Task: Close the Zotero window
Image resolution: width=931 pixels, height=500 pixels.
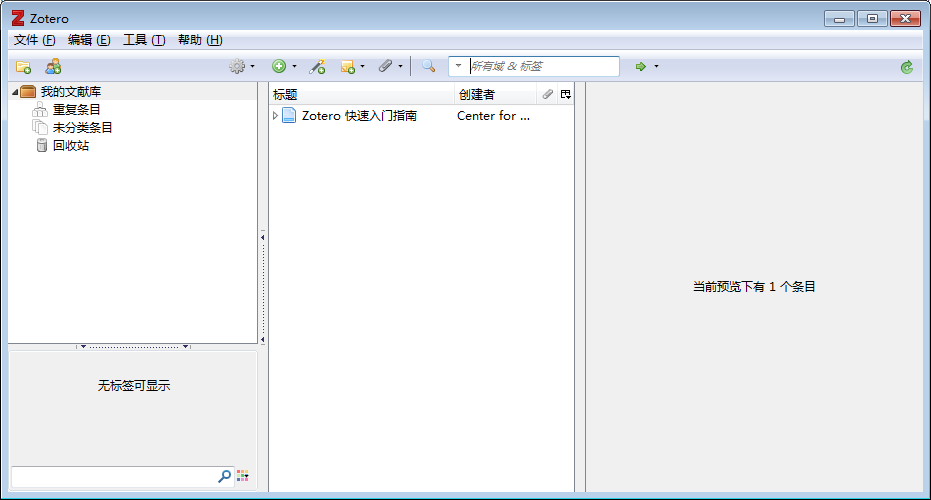Action: pos(905,19)
